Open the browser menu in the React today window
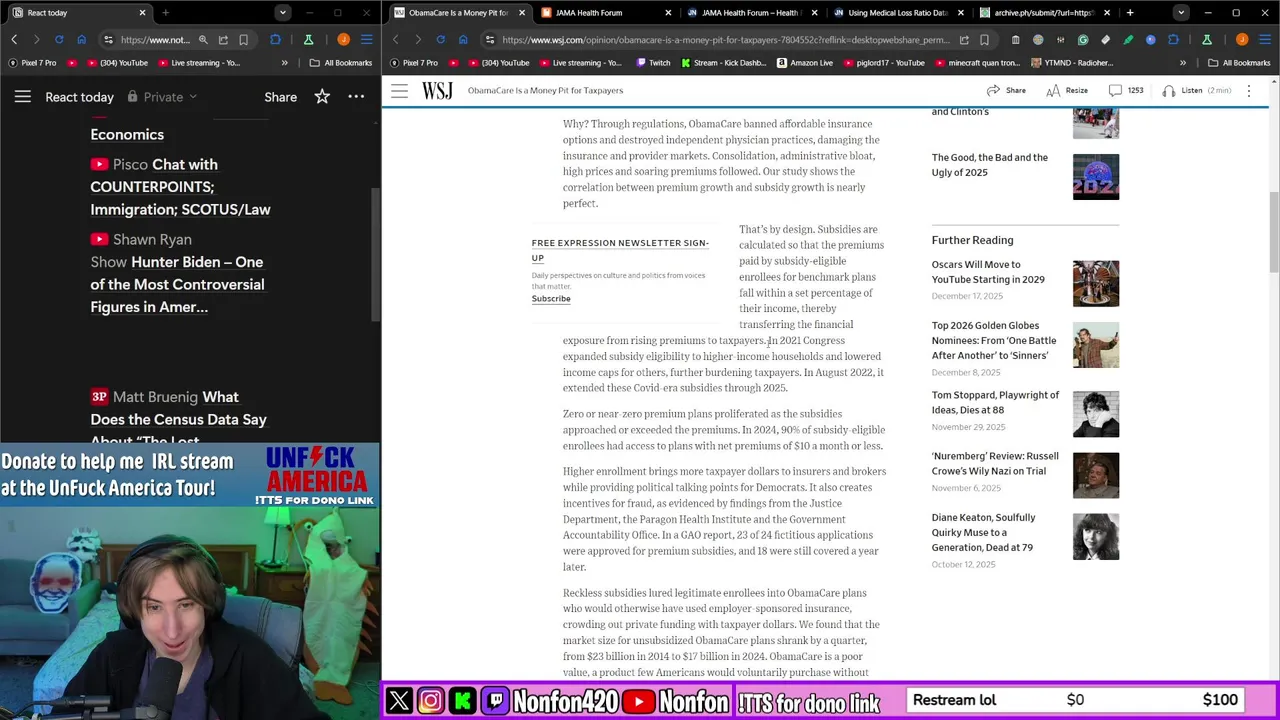The width and height of the screenshot is (1280, 720). click(x=367, y=39)
